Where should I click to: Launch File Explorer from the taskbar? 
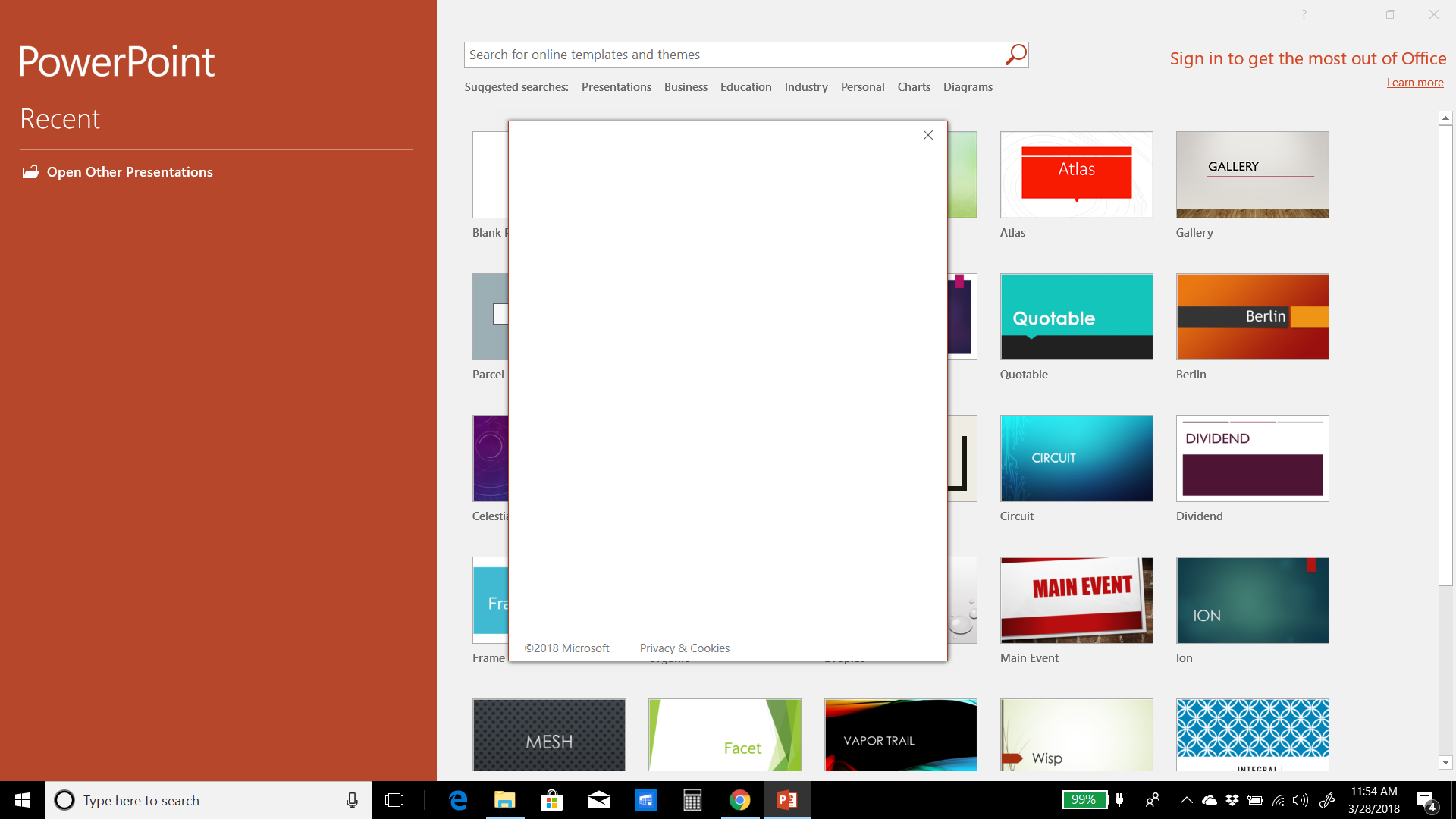505,800
